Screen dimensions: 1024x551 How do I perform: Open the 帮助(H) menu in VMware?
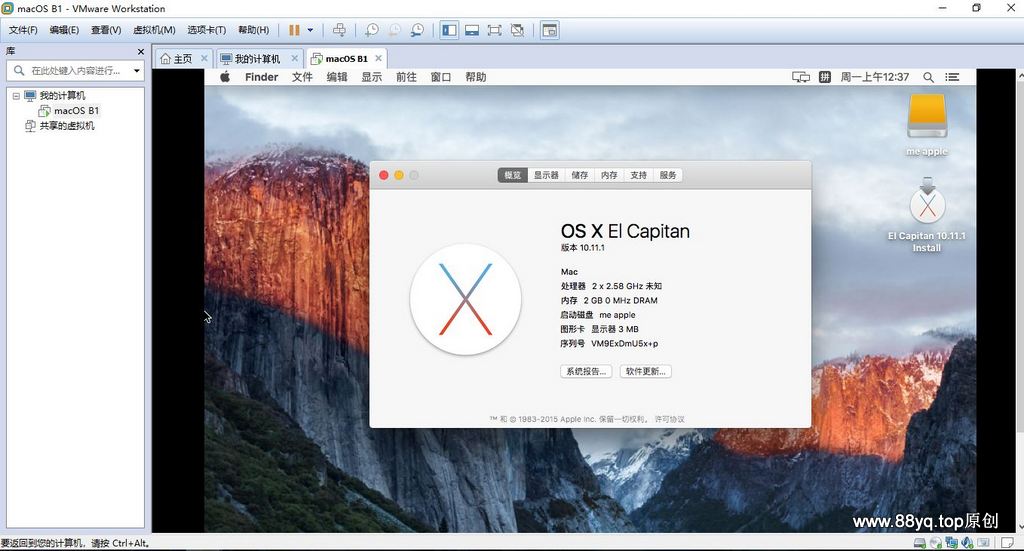tap(253, 30)
